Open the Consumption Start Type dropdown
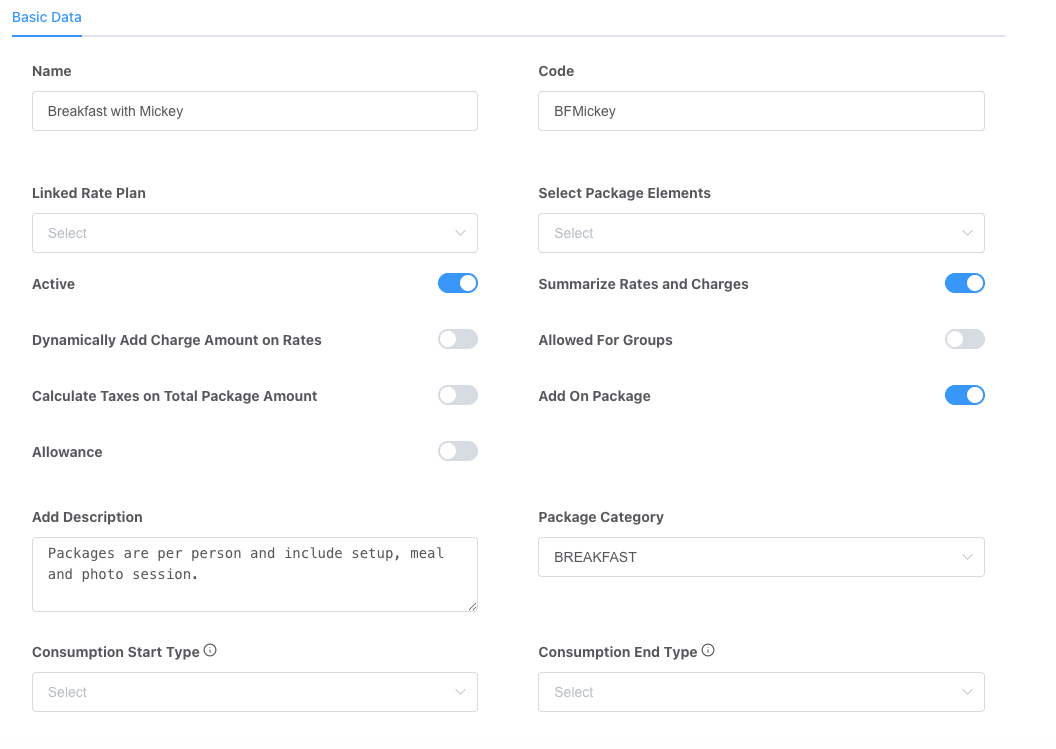 (254, 692)
